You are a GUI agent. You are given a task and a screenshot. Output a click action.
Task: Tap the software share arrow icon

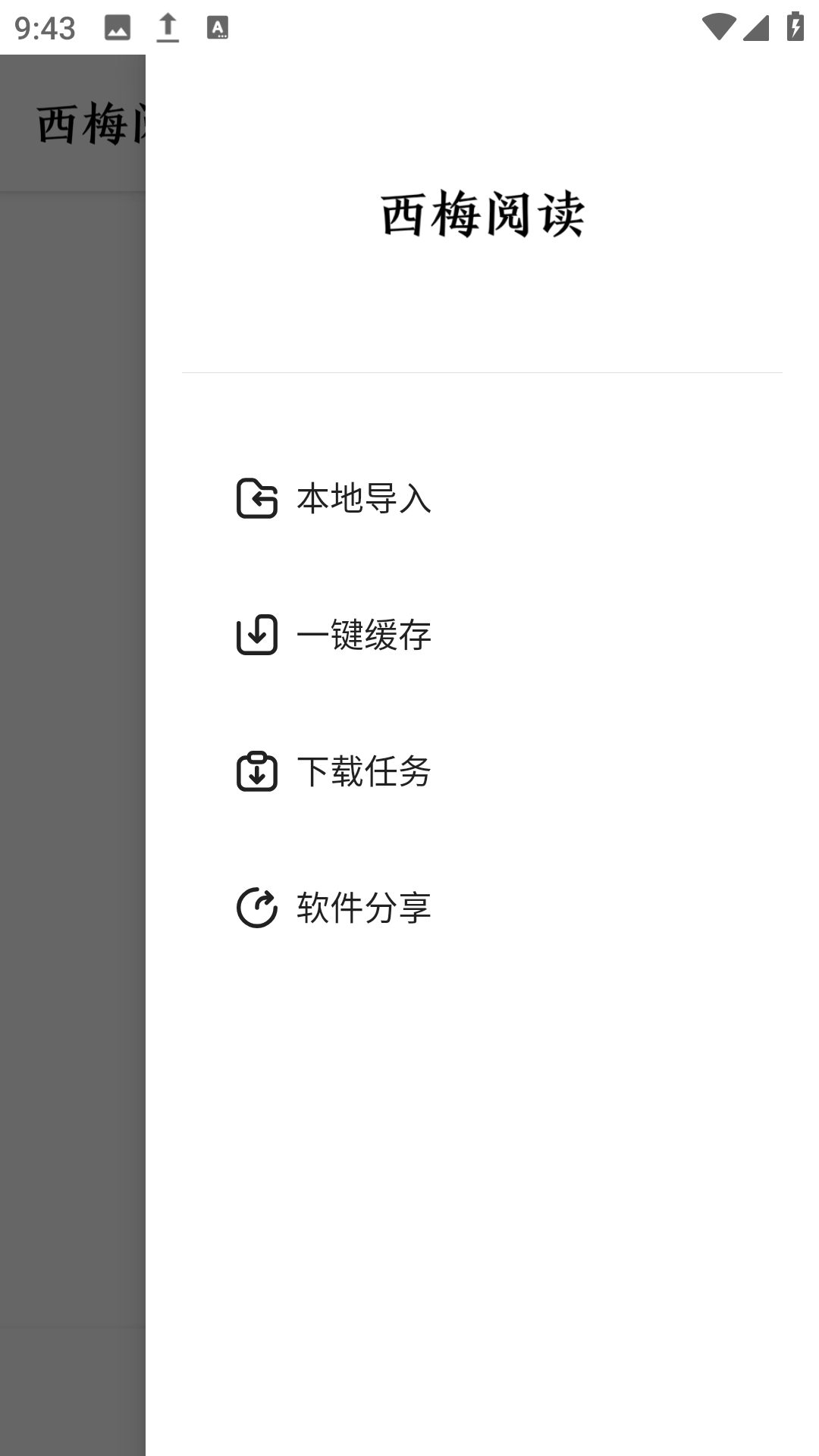[x=257, y=908]
